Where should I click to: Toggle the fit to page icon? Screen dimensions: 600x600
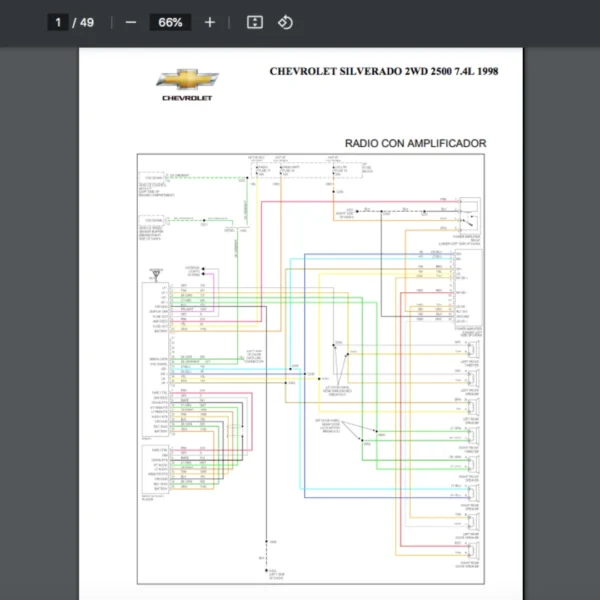pos(255,23)
